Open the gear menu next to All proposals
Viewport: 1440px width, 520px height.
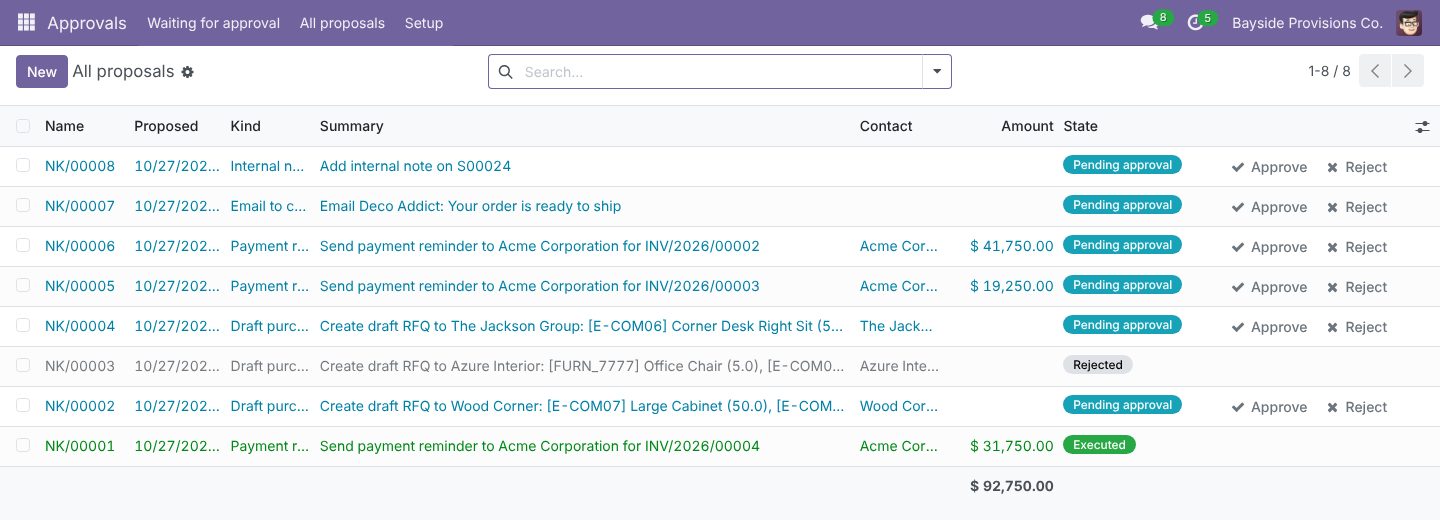[187, 72]
